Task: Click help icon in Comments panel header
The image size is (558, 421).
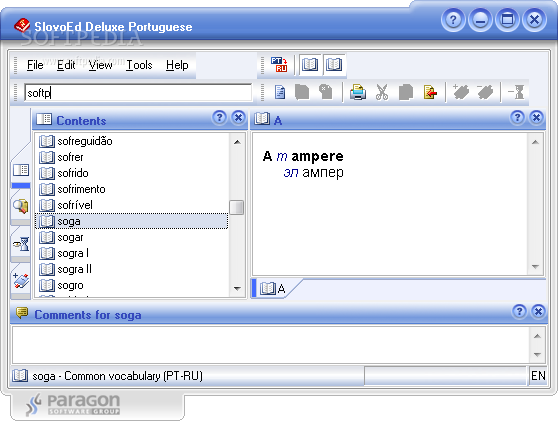Action: [519, 311]
